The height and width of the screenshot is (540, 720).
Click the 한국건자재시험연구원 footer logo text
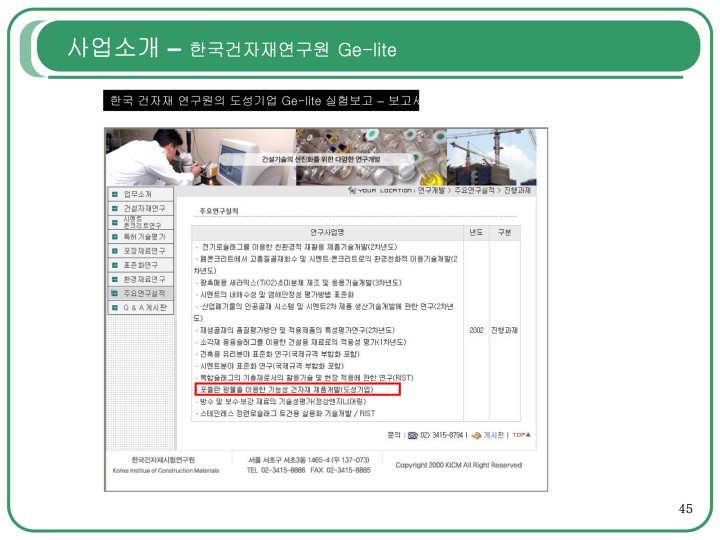pos(163,460)
